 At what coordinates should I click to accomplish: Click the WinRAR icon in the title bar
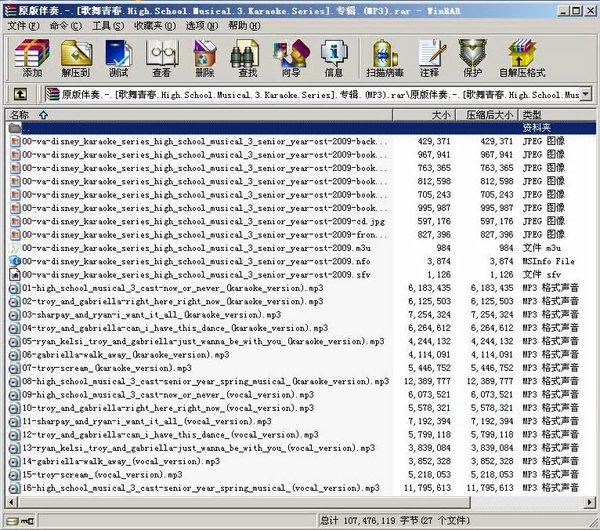tap(10, 11)
